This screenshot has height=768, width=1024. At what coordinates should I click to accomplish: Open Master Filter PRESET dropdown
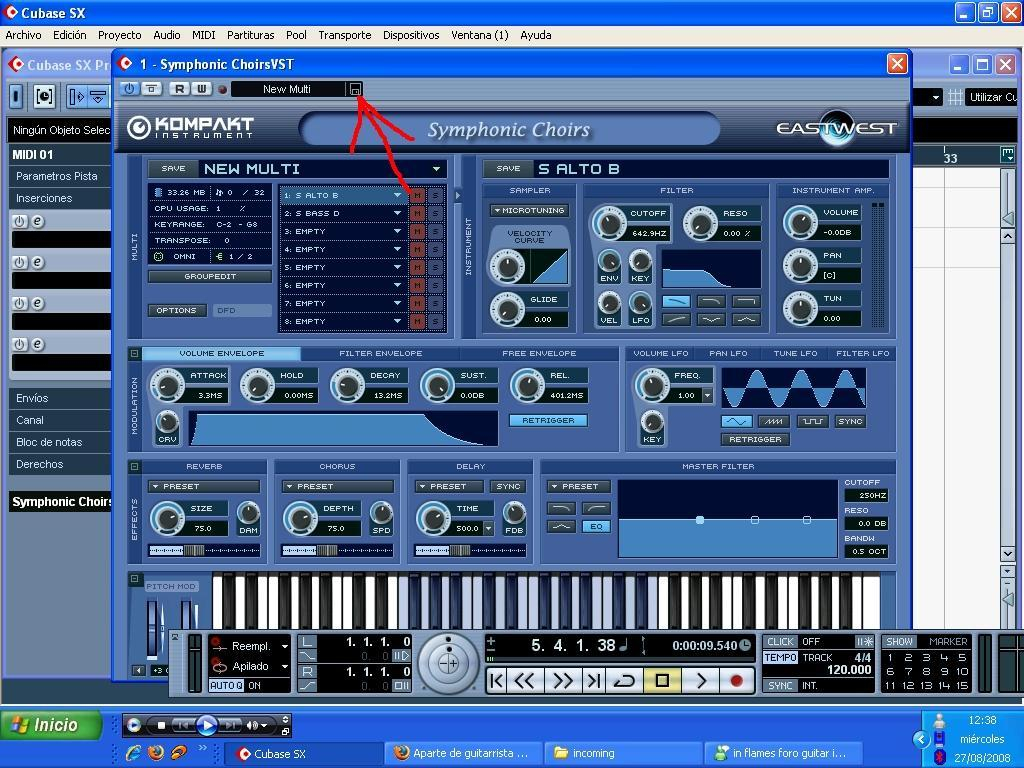(x=579, y=487)
